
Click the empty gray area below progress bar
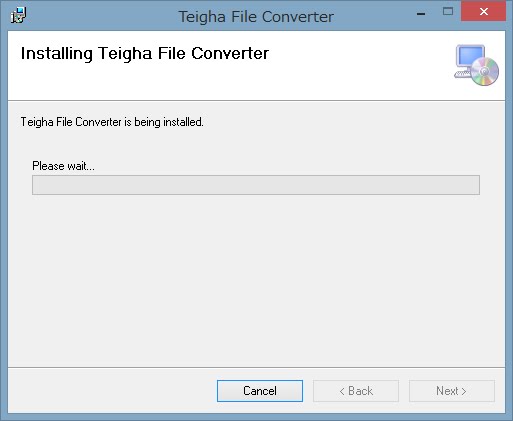coord(256,280)
